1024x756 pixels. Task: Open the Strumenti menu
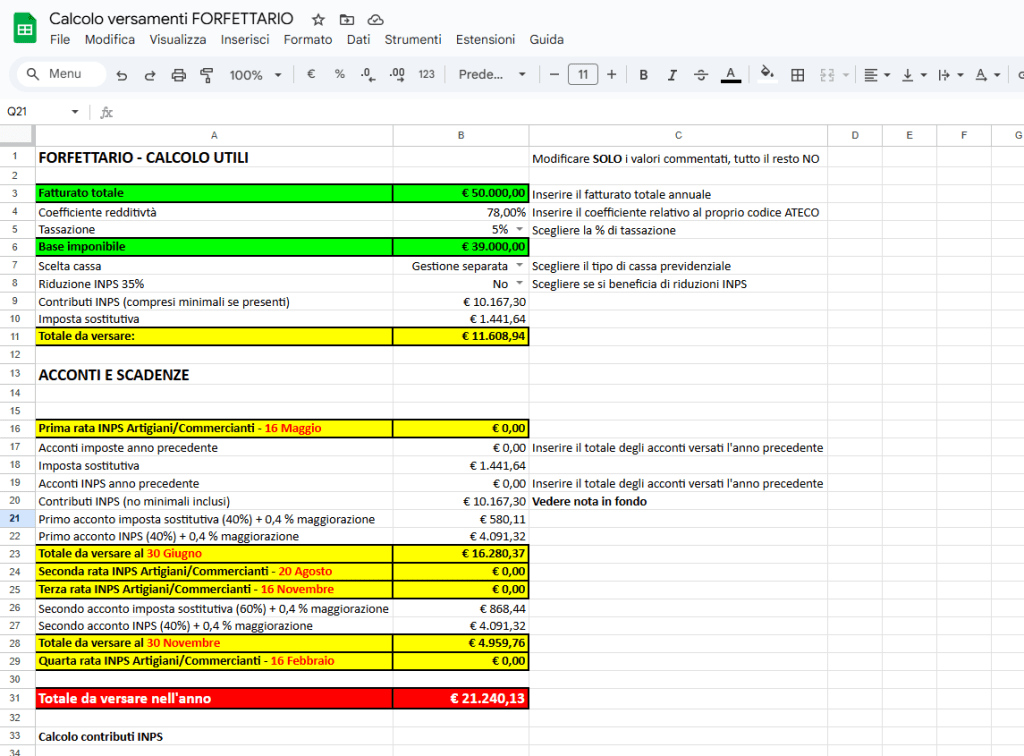pyautogui.click(x=413, y=39)
